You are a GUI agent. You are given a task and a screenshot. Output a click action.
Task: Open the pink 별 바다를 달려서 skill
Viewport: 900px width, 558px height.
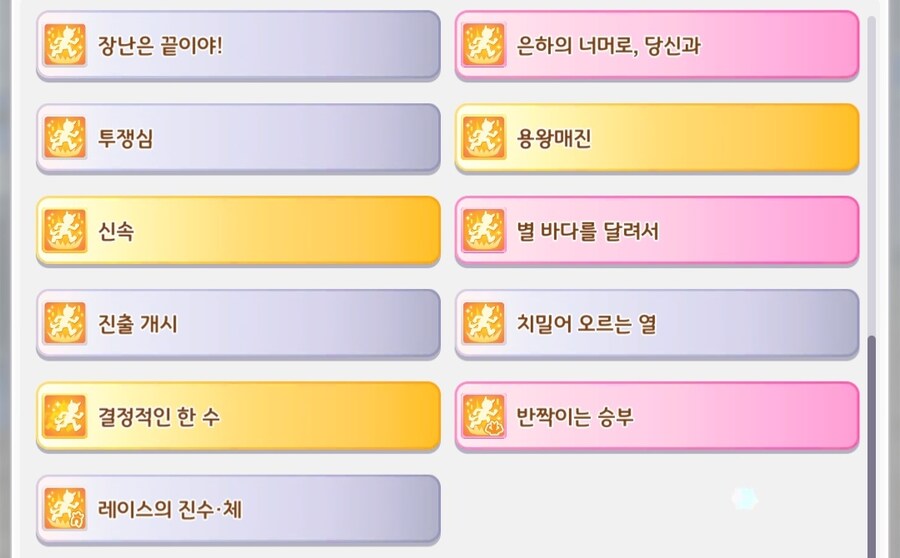click(588, 231)
